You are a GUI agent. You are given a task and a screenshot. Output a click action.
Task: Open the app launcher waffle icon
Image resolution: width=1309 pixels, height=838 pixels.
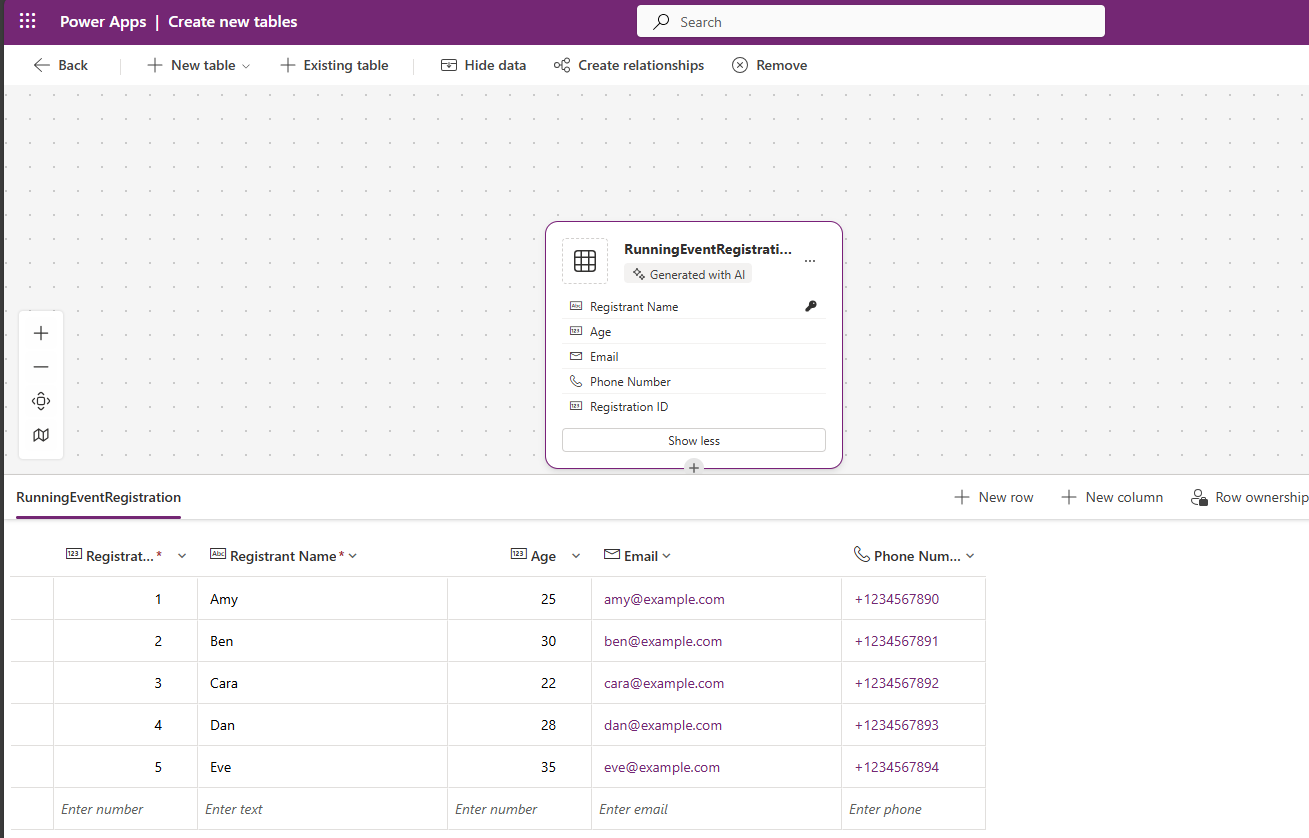[27, 21]
